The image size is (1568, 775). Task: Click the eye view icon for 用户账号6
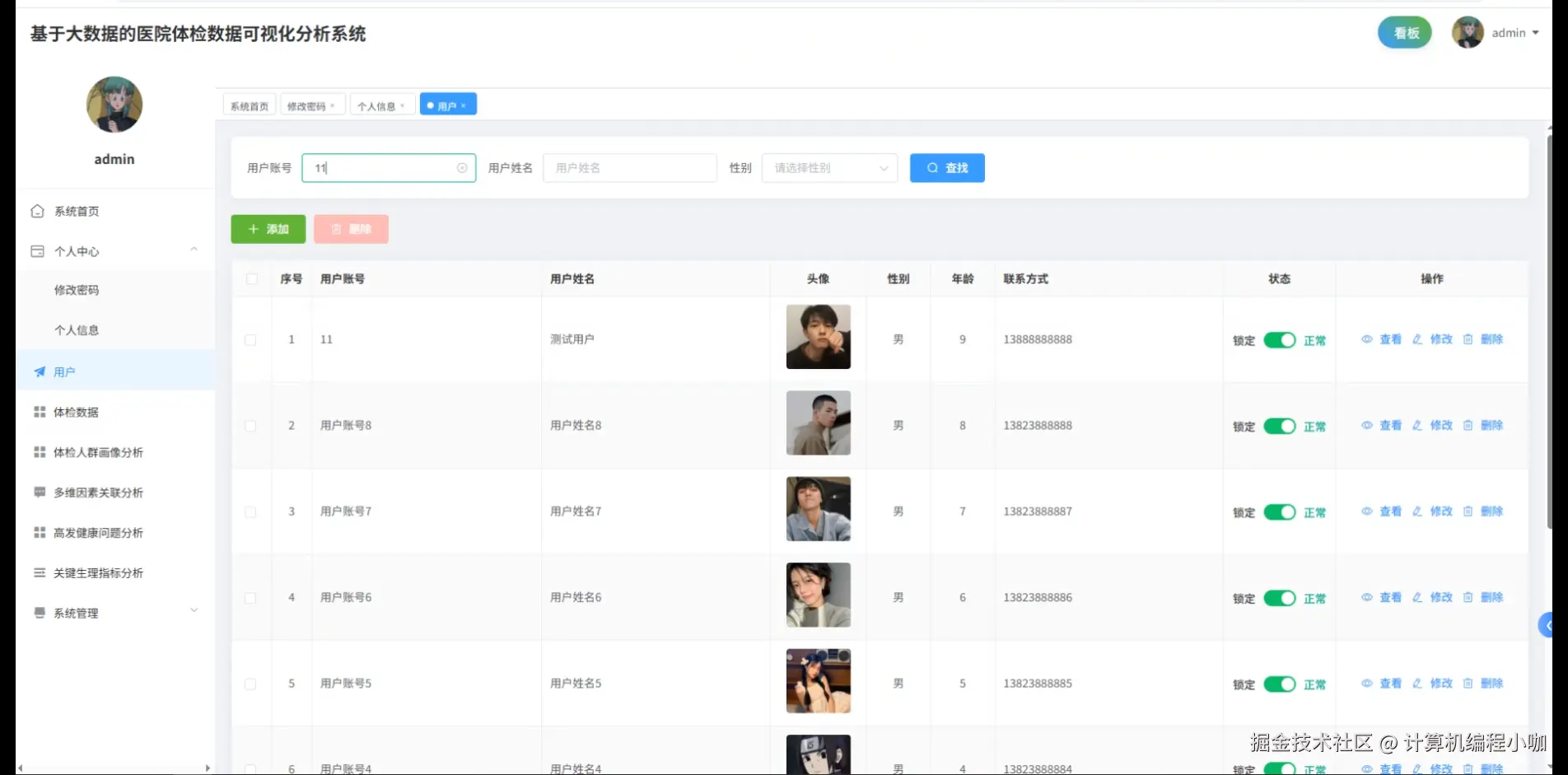(1367, 598)
